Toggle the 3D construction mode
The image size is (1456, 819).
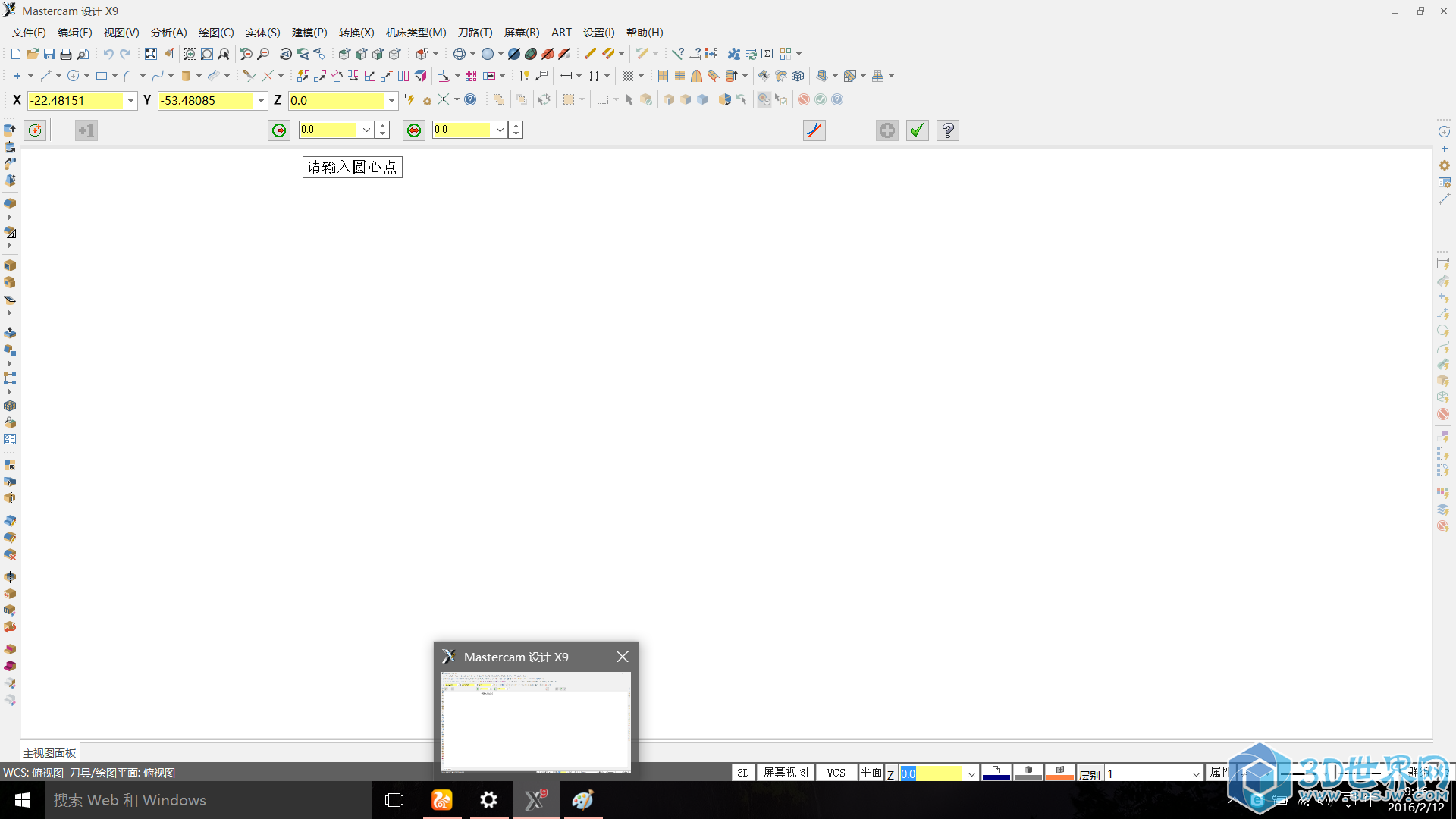(743, 773)
